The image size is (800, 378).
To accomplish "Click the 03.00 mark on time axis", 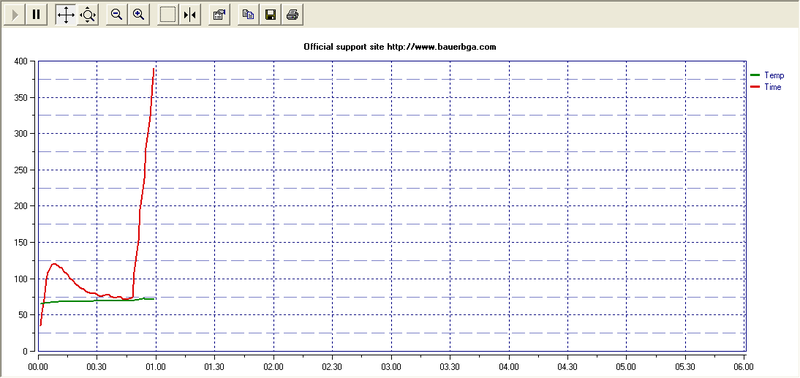I will tap(391, 366).
